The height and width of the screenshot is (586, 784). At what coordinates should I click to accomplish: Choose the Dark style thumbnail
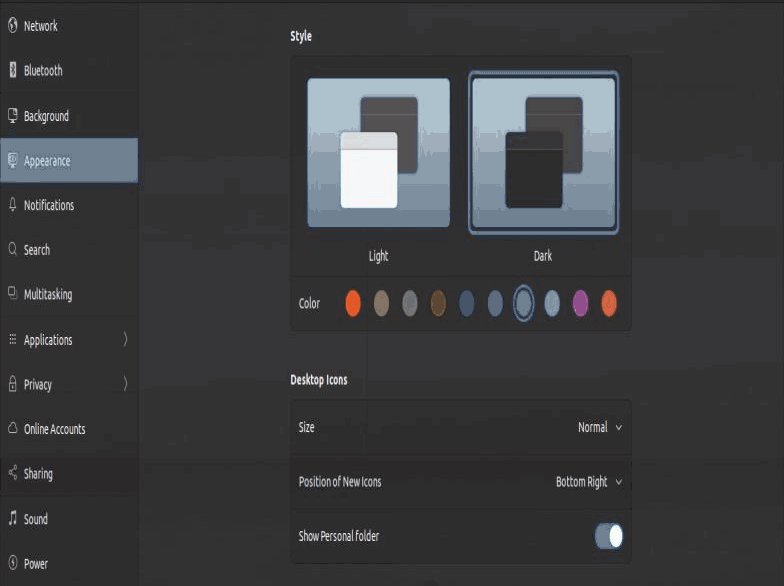[544, 152]
